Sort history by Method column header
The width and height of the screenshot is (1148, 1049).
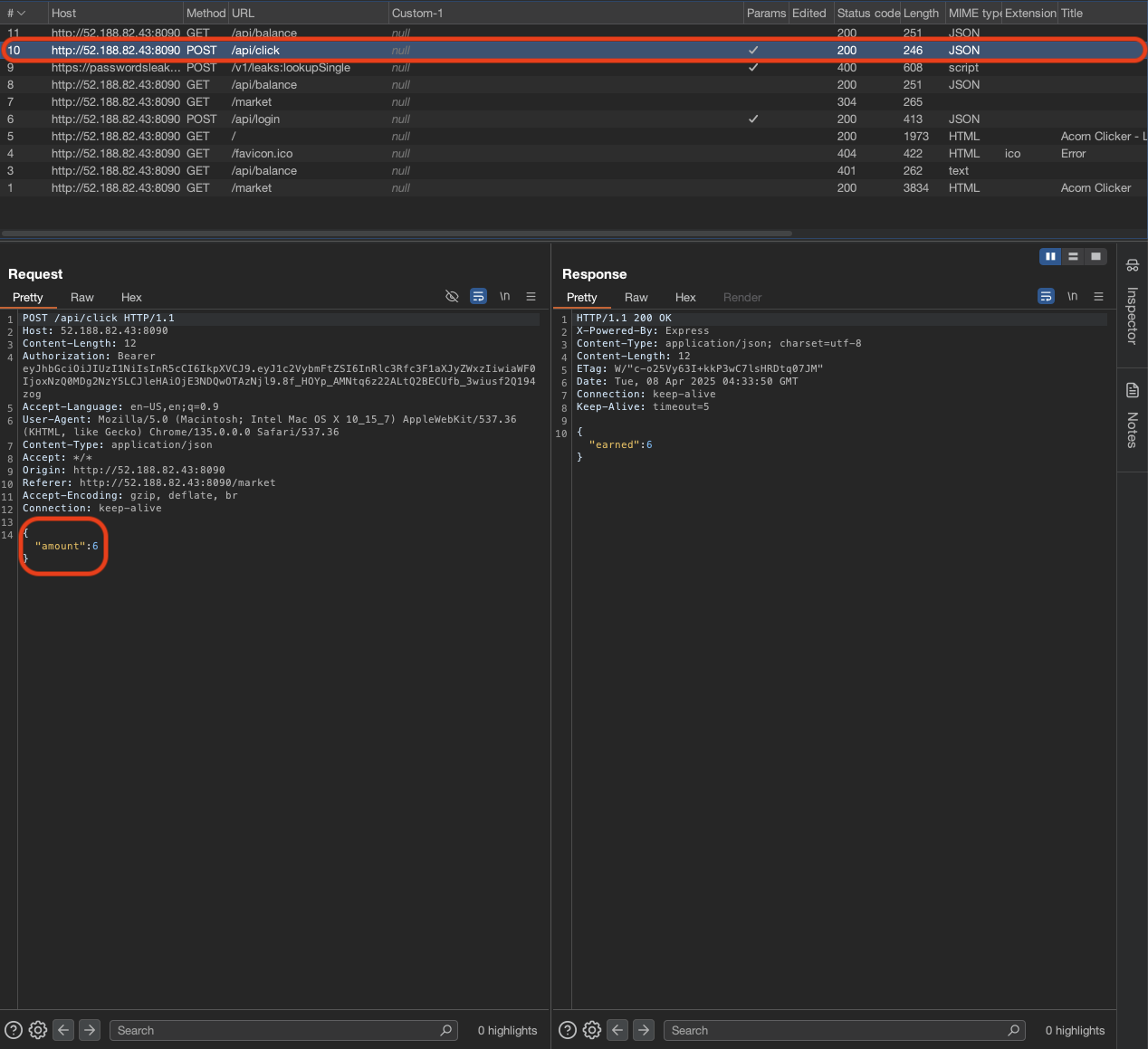(206, 13)
